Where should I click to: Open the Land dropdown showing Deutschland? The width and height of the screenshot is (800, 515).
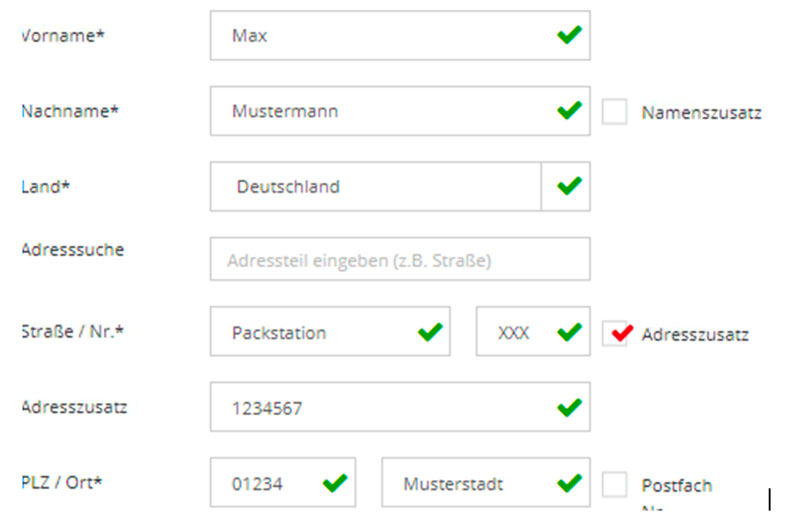[x=375, y=187]
